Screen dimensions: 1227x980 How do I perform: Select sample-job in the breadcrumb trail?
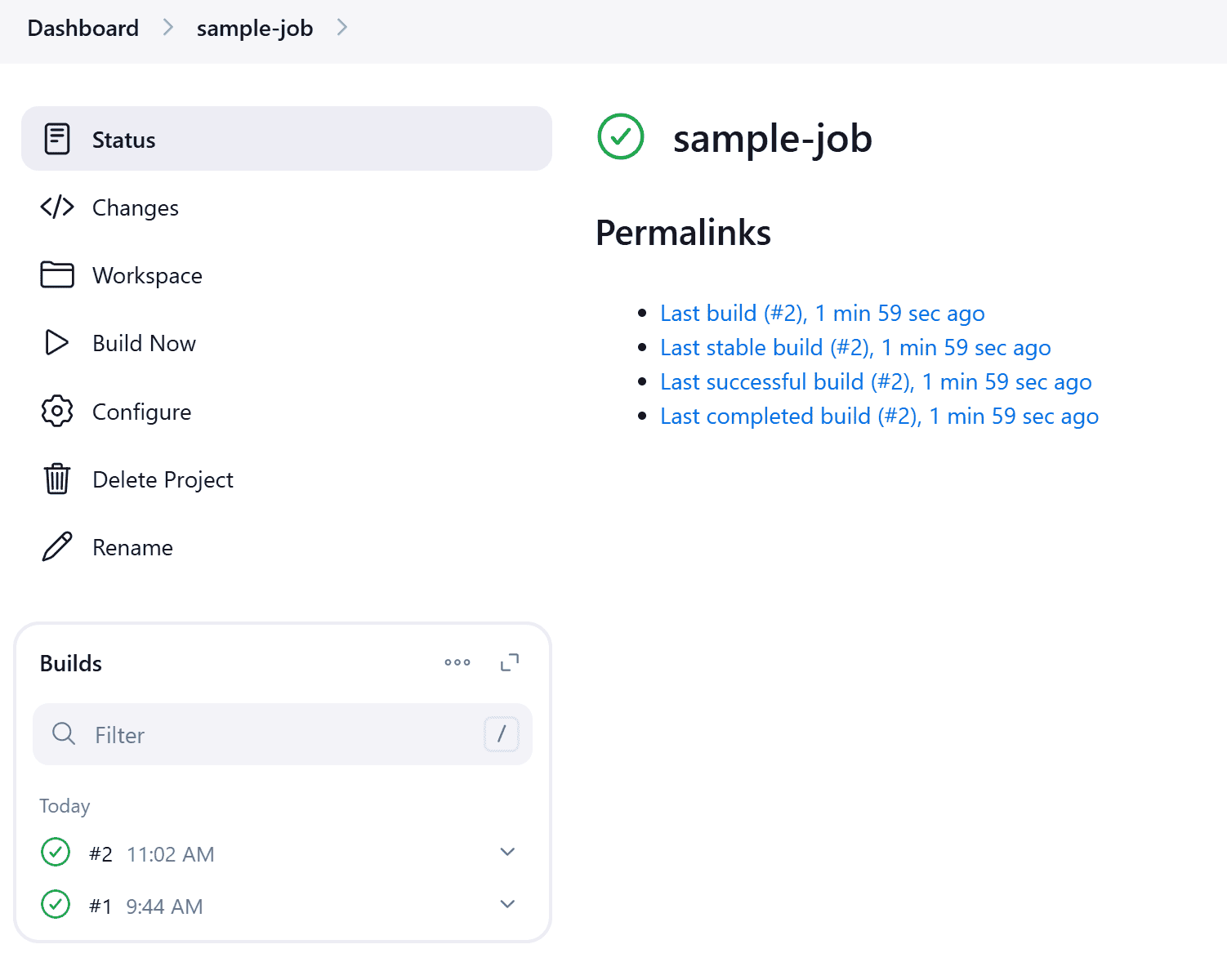point(254,27)
